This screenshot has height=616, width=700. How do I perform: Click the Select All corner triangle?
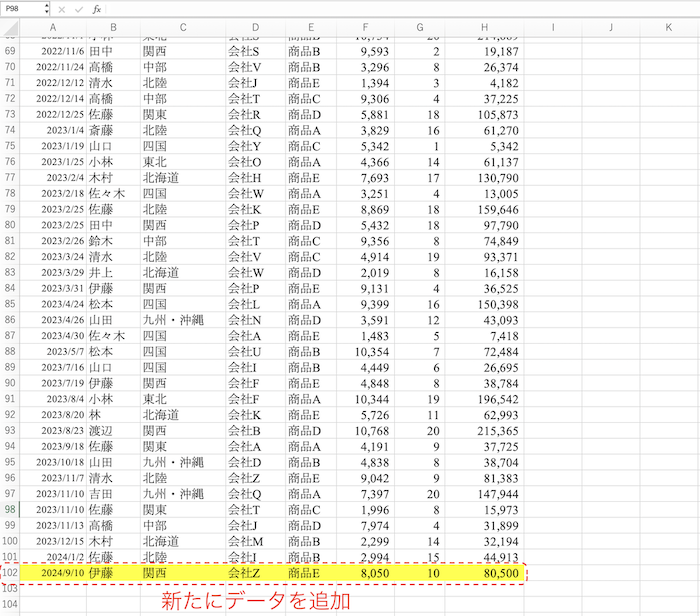pyautogui.click(x=10, y=28)
